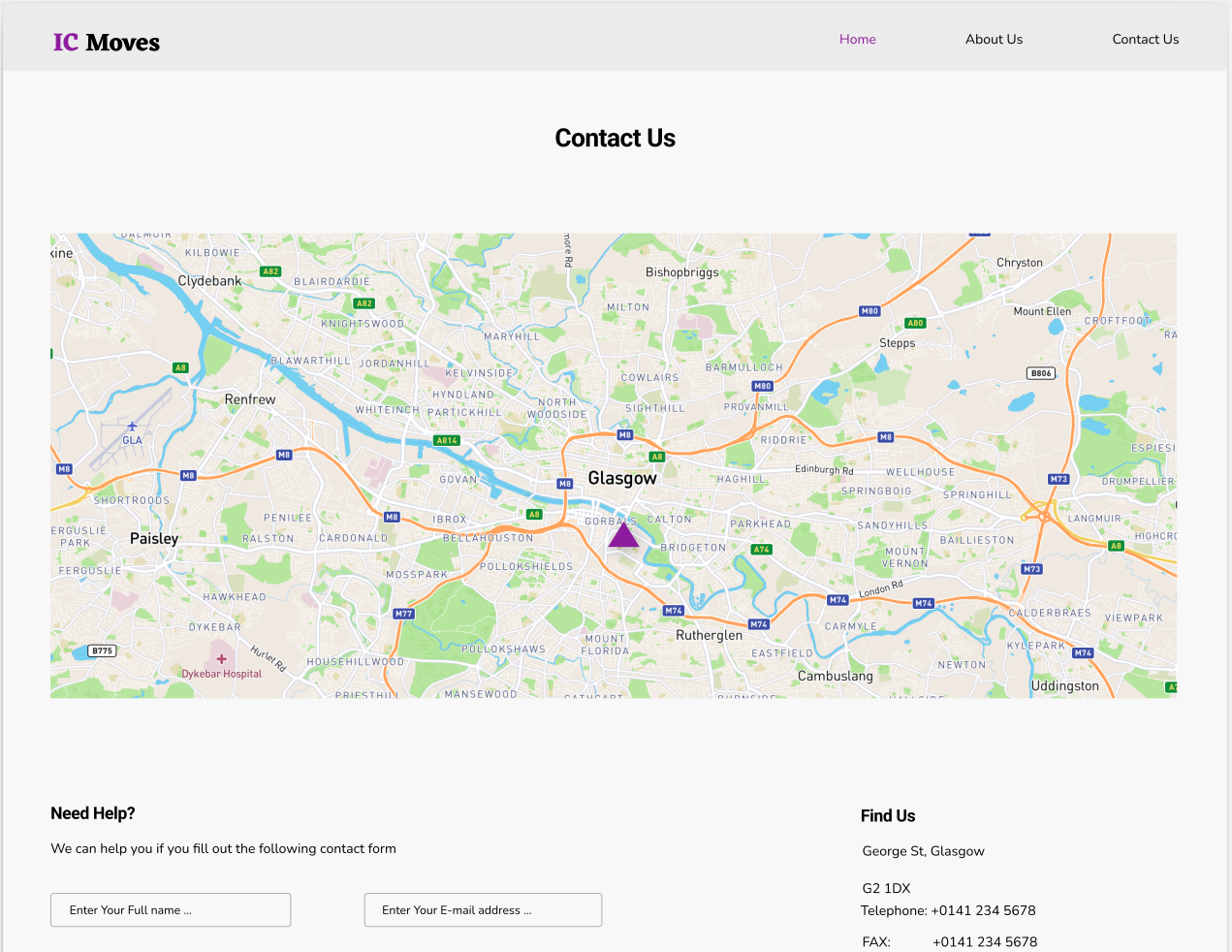The height and width of the screenshot is (952, 1232).
Task: Click the A814 road shield
Action: click(446, 440)
